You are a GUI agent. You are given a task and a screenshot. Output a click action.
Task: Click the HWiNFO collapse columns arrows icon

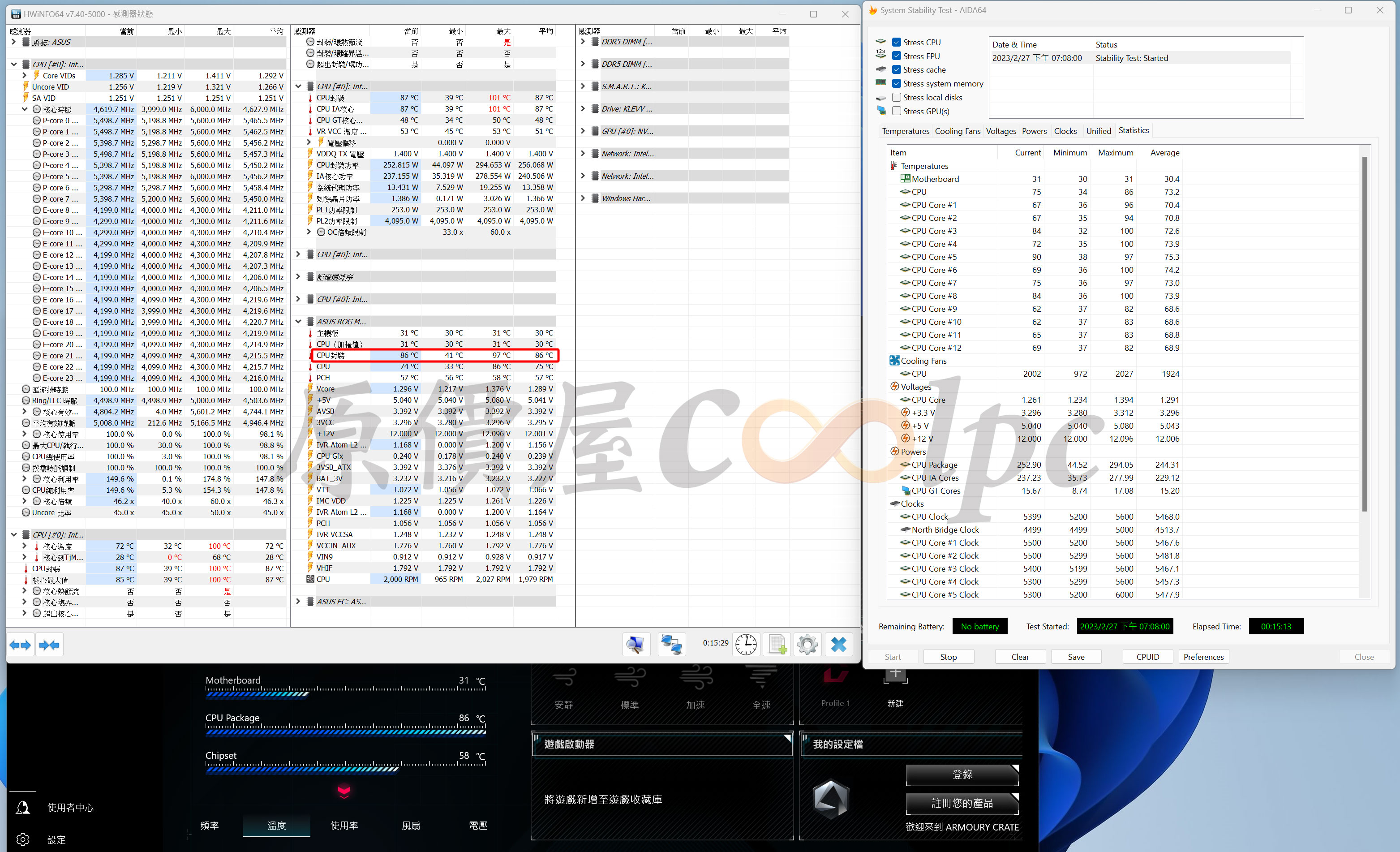click(49, 645)
